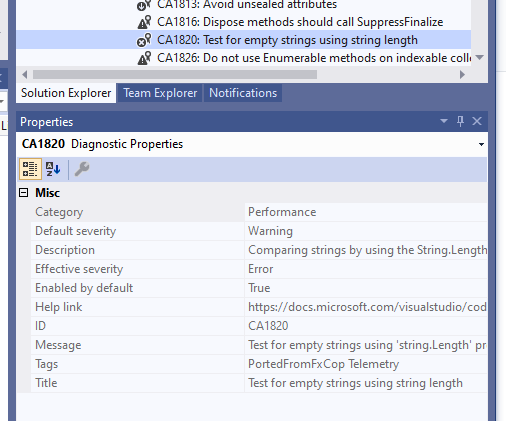
Task: Click the Message value about 'string.Length'
Action: click(366, 345)
